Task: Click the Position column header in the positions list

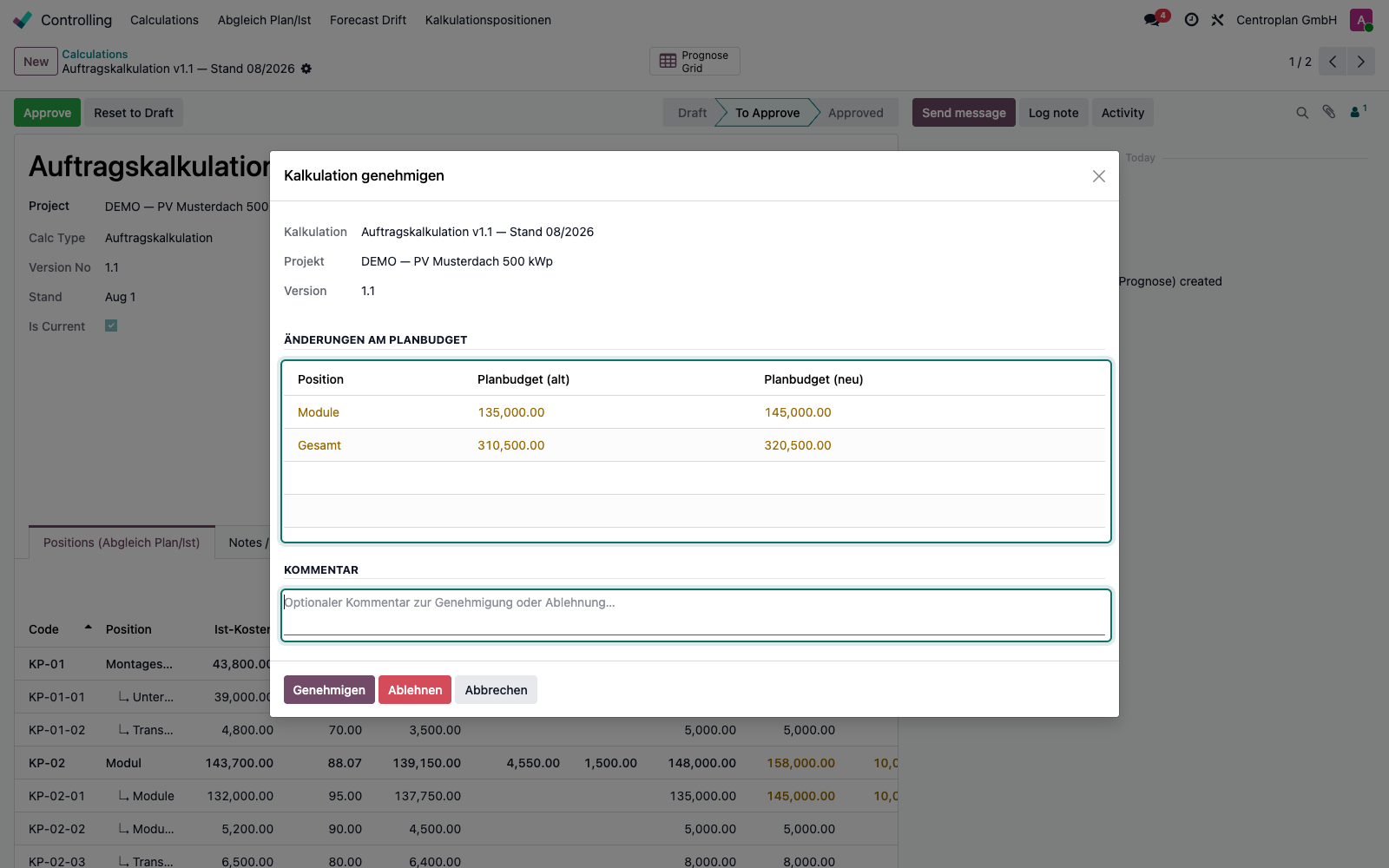Action: [x=128, y=629]
